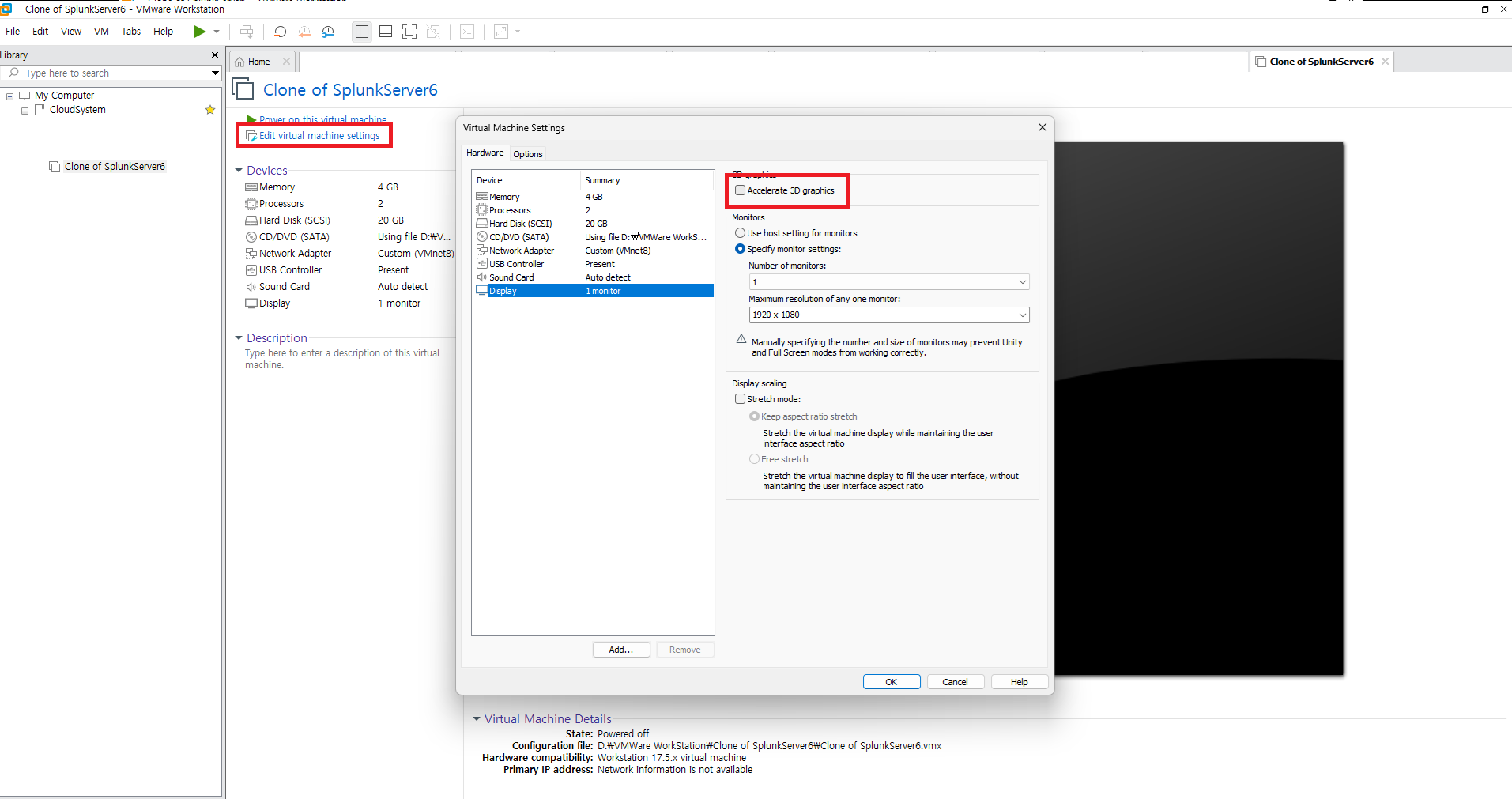Collapse the Virtual Machine Details section

pos(477,719)
